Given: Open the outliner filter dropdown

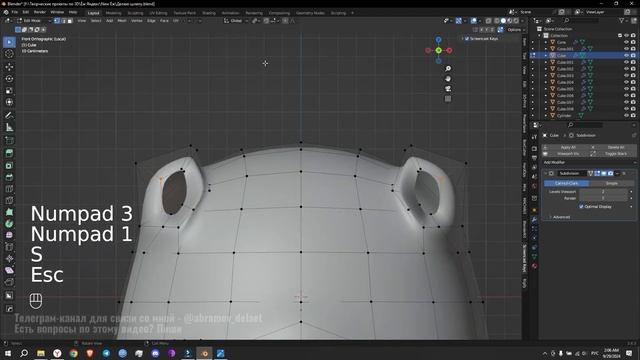Looking at the screenshot, I should (x=623, y=20).
